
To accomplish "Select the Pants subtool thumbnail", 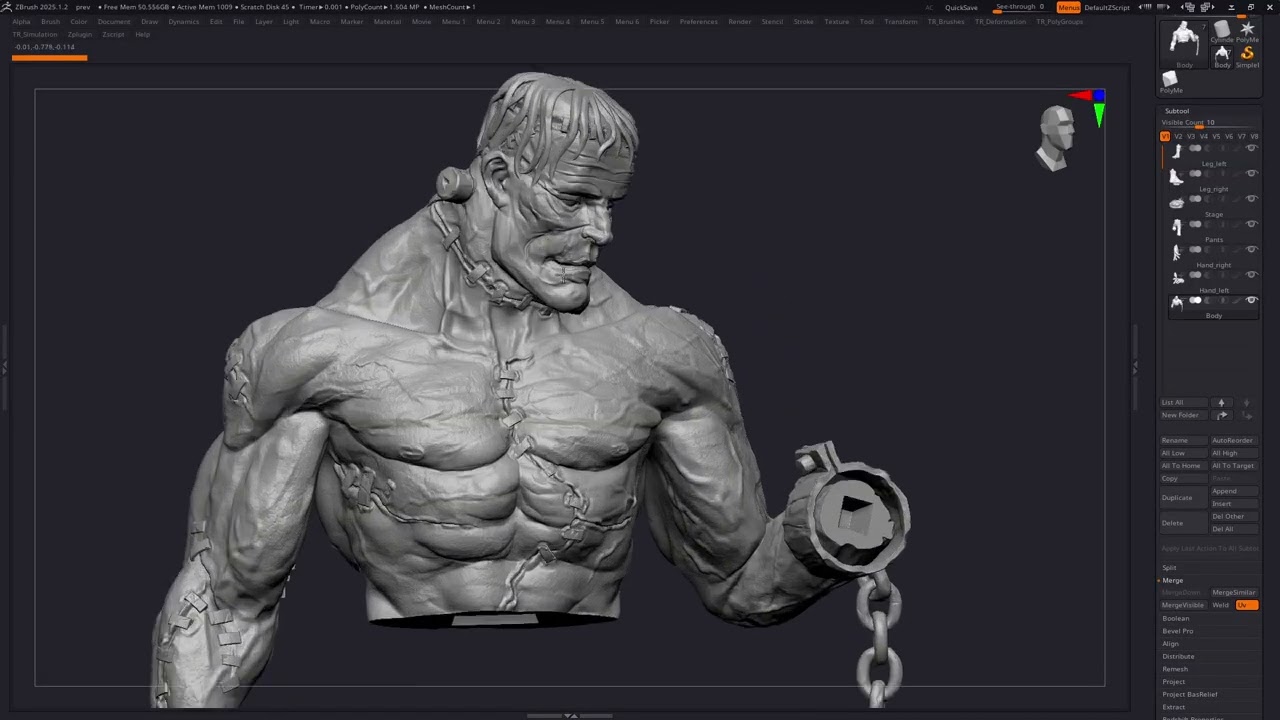I will [1177, 226].
